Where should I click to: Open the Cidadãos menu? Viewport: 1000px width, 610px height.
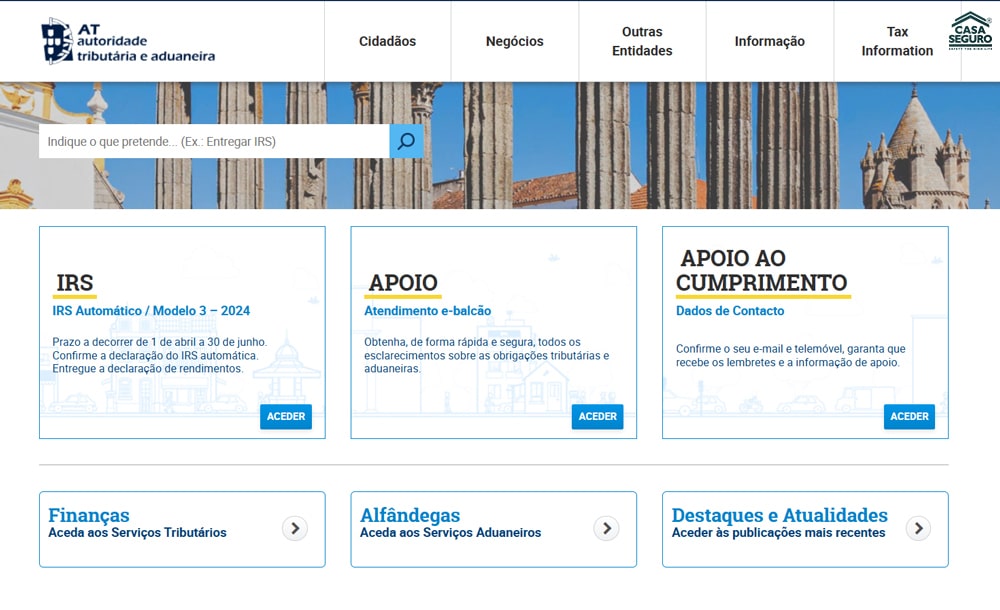pyautogui.click(x=387, y=41)
